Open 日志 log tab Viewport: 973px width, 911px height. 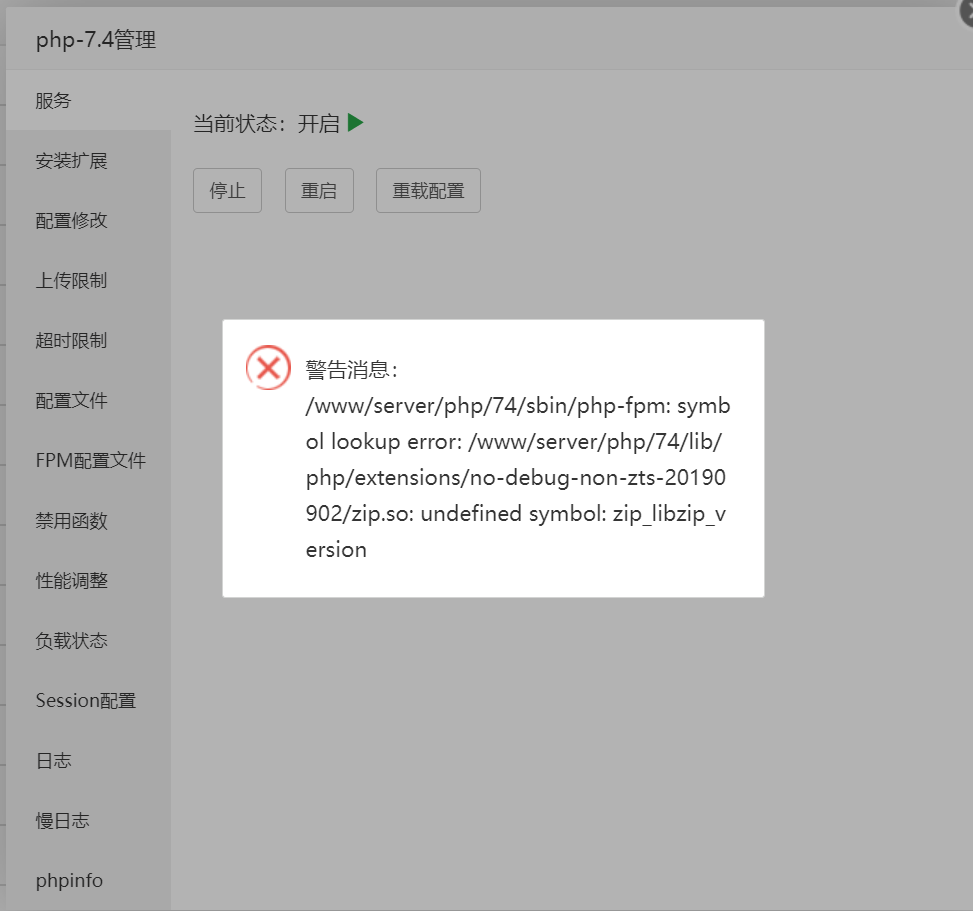(x=88, y=760)
